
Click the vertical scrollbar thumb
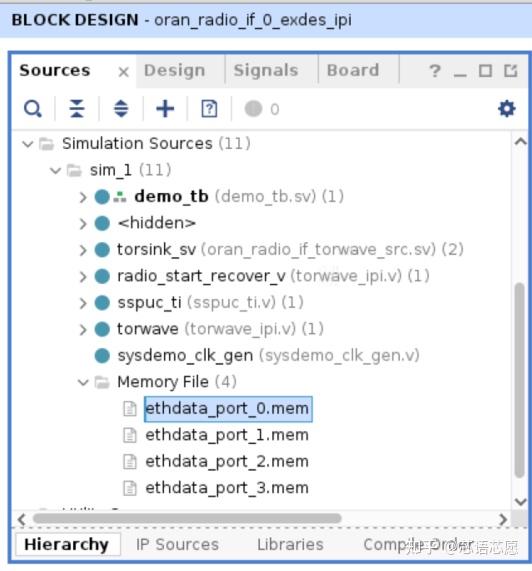[x=520, y=380]
